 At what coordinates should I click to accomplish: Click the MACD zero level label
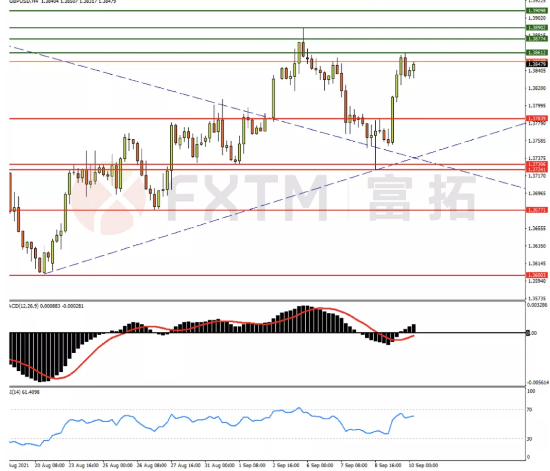coord(531,333)
